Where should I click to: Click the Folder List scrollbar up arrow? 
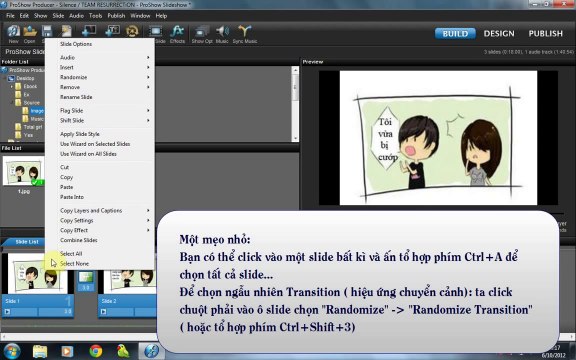point(295,69)
